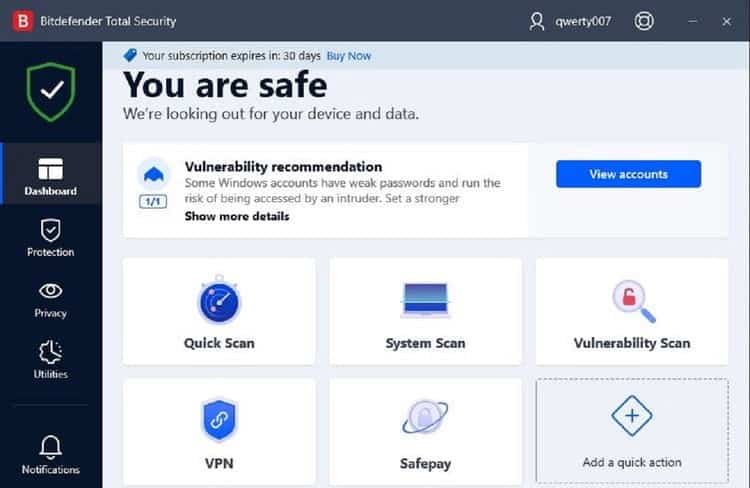The image size is (750, 488).
Task: Run the Vulnerability Scan
Action: pos(631,312)
